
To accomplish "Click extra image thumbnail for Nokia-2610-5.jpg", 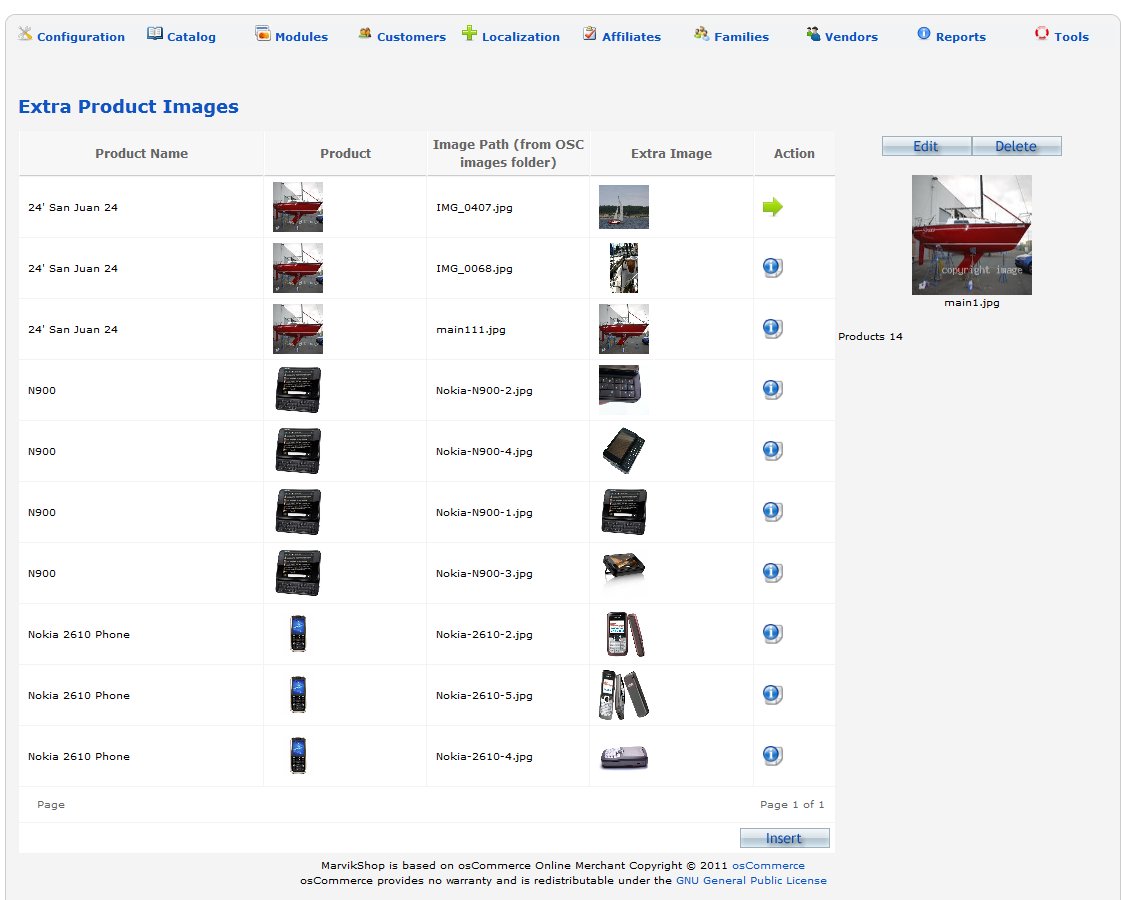I will pyautogui.click(x=623, y=695).
